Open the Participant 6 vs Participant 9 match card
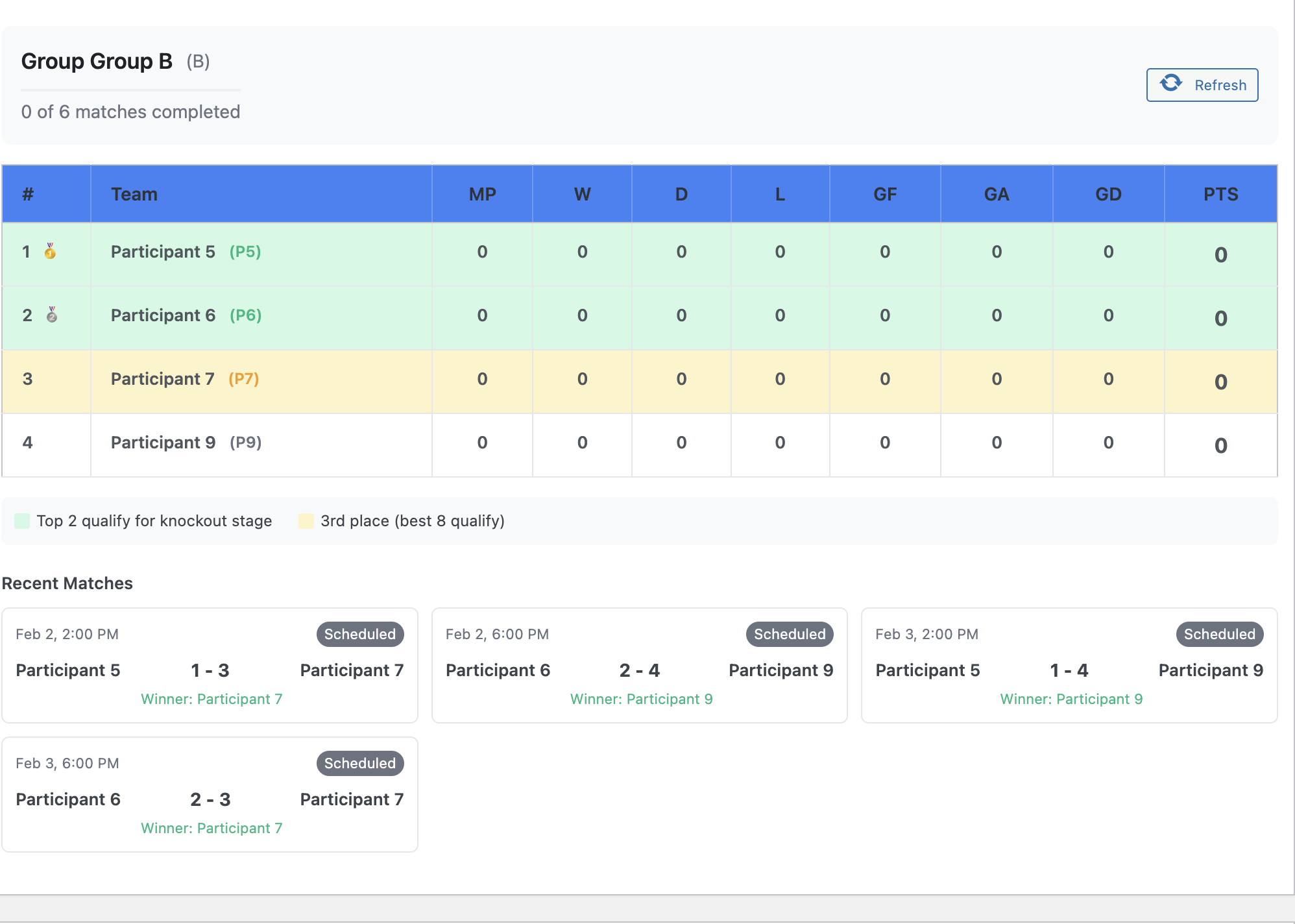The width and height of the screenshot is (1295, 924). click(x=639, y=665)
